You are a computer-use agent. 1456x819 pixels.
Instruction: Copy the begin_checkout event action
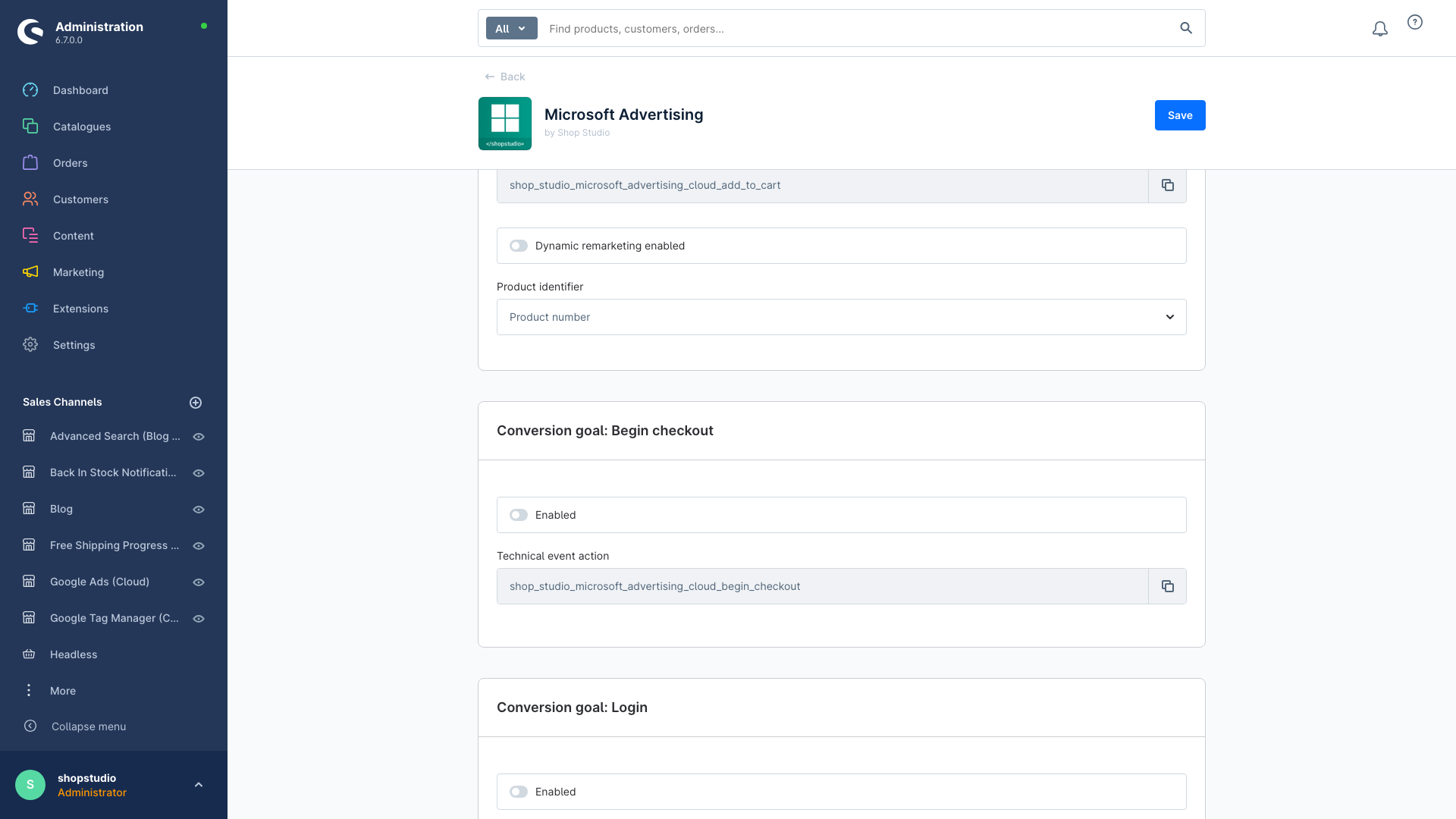coord(1168,586)
